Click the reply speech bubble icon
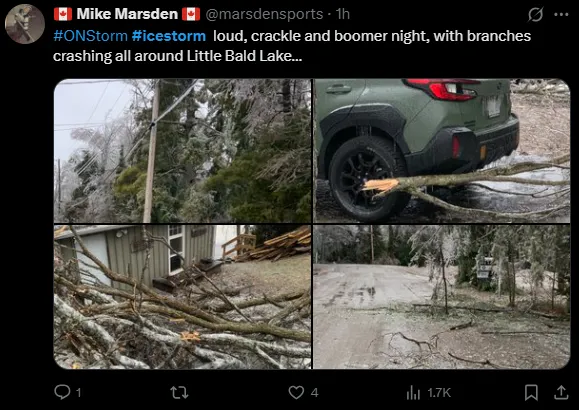The image size is (579, 410). click(62, 392)
